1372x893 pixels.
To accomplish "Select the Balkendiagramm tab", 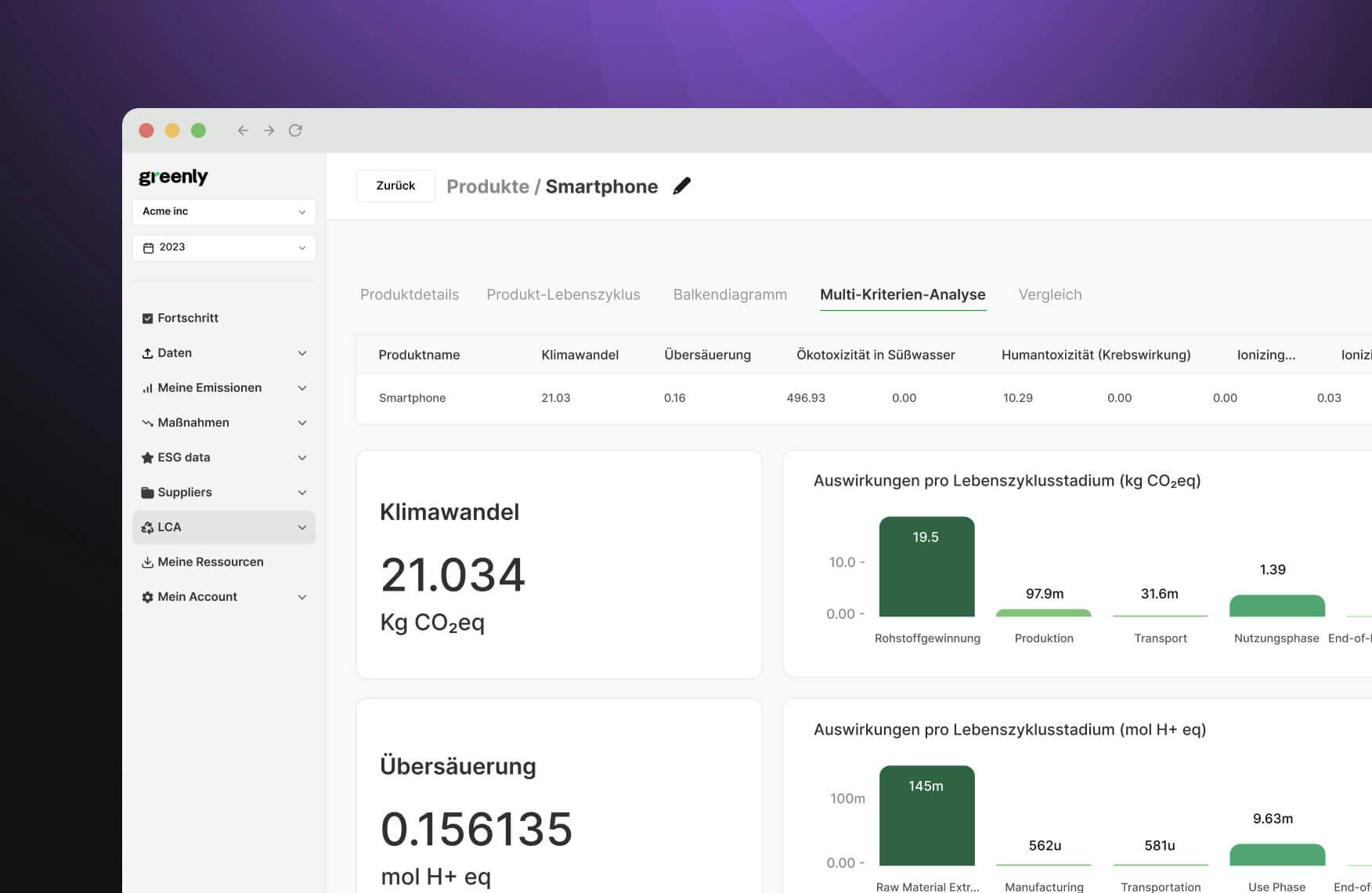I will point(730,295).
